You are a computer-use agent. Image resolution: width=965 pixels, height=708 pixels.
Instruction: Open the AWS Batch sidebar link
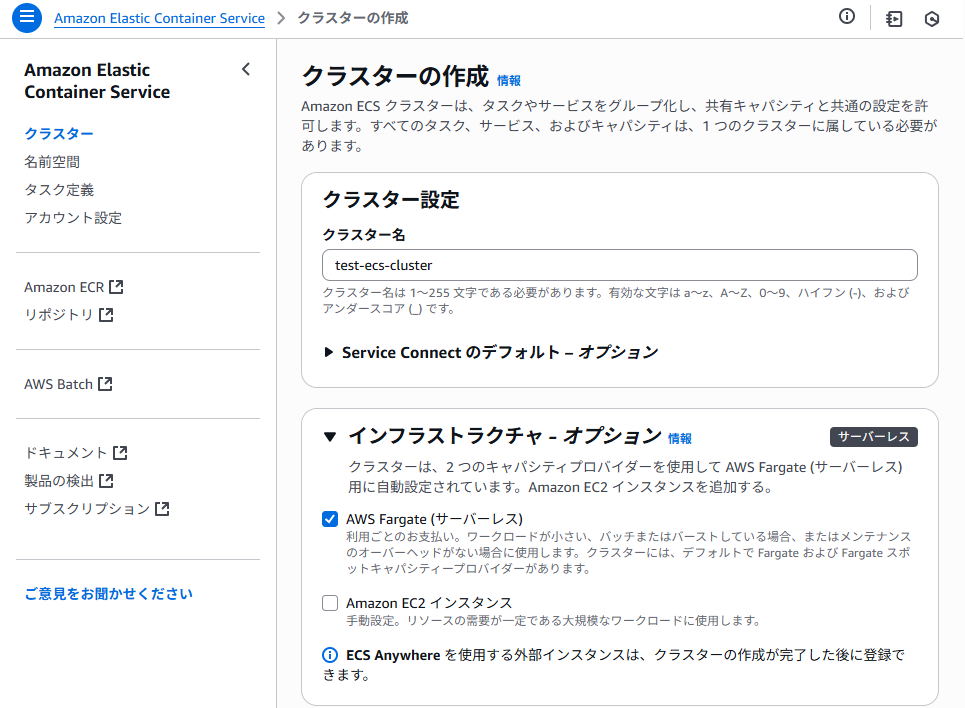click(58, 384)
